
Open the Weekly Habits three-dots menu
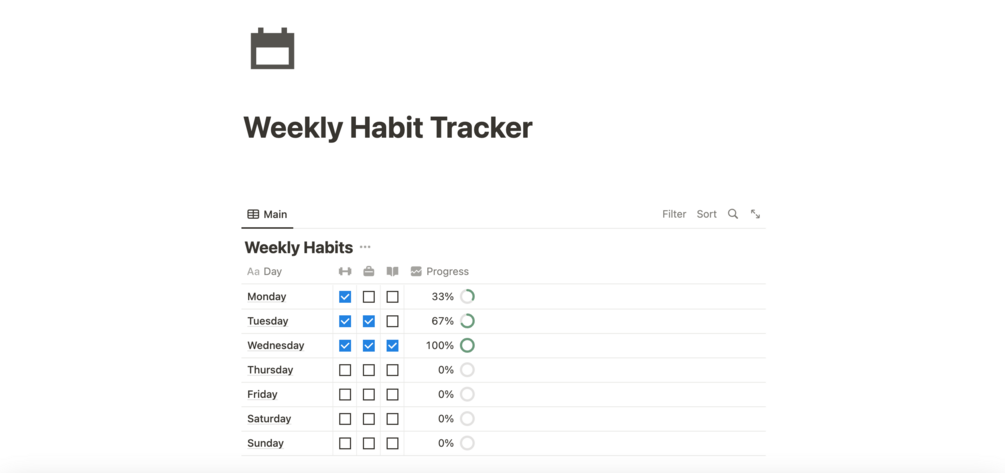pyautogui.click(x=365, y=247)
